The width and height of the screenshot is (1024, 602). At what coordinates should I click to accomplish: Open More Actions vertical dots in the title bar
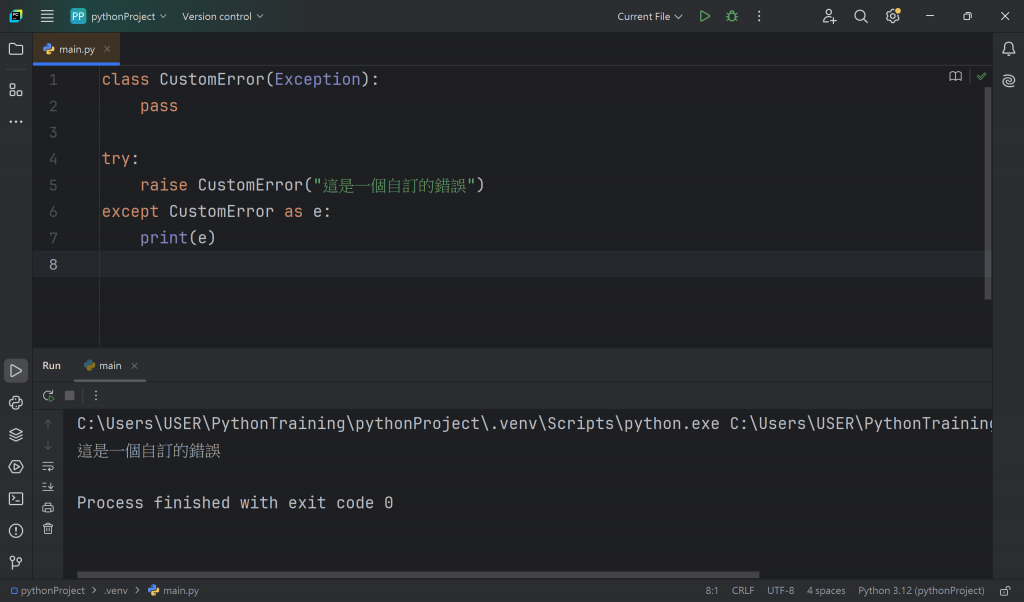(759, 16)
